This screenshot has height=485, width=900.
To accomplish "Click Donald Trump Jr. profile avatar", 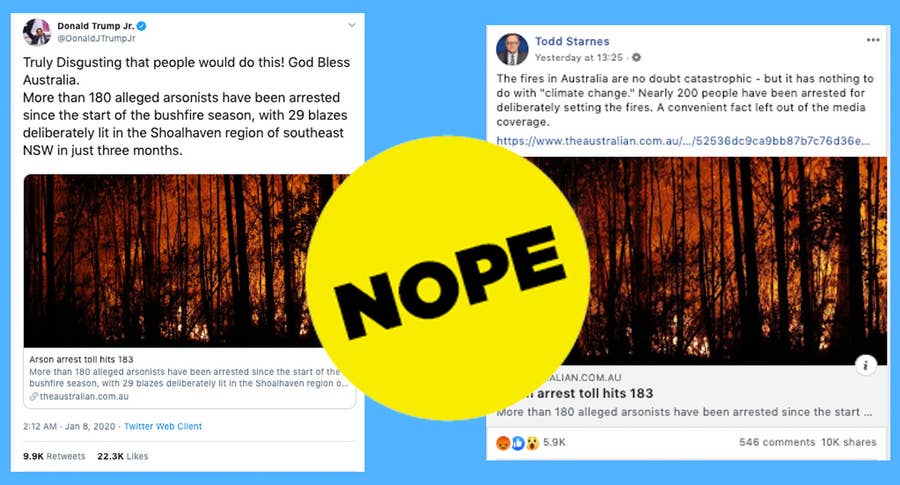I will click(37, 32).
